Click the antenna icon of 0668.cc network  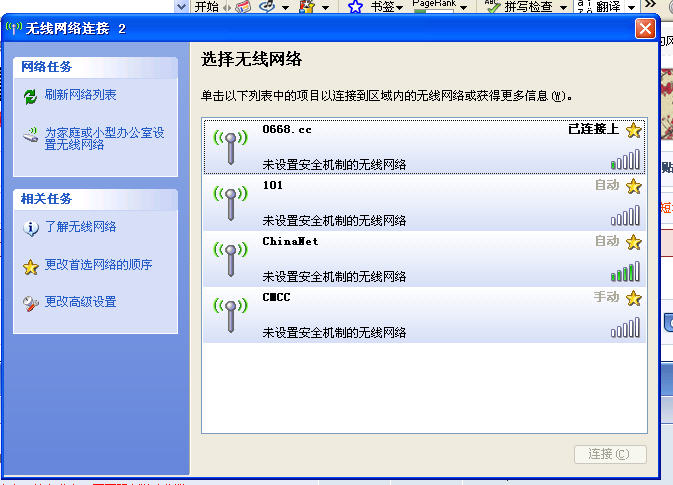pos(230,146)
